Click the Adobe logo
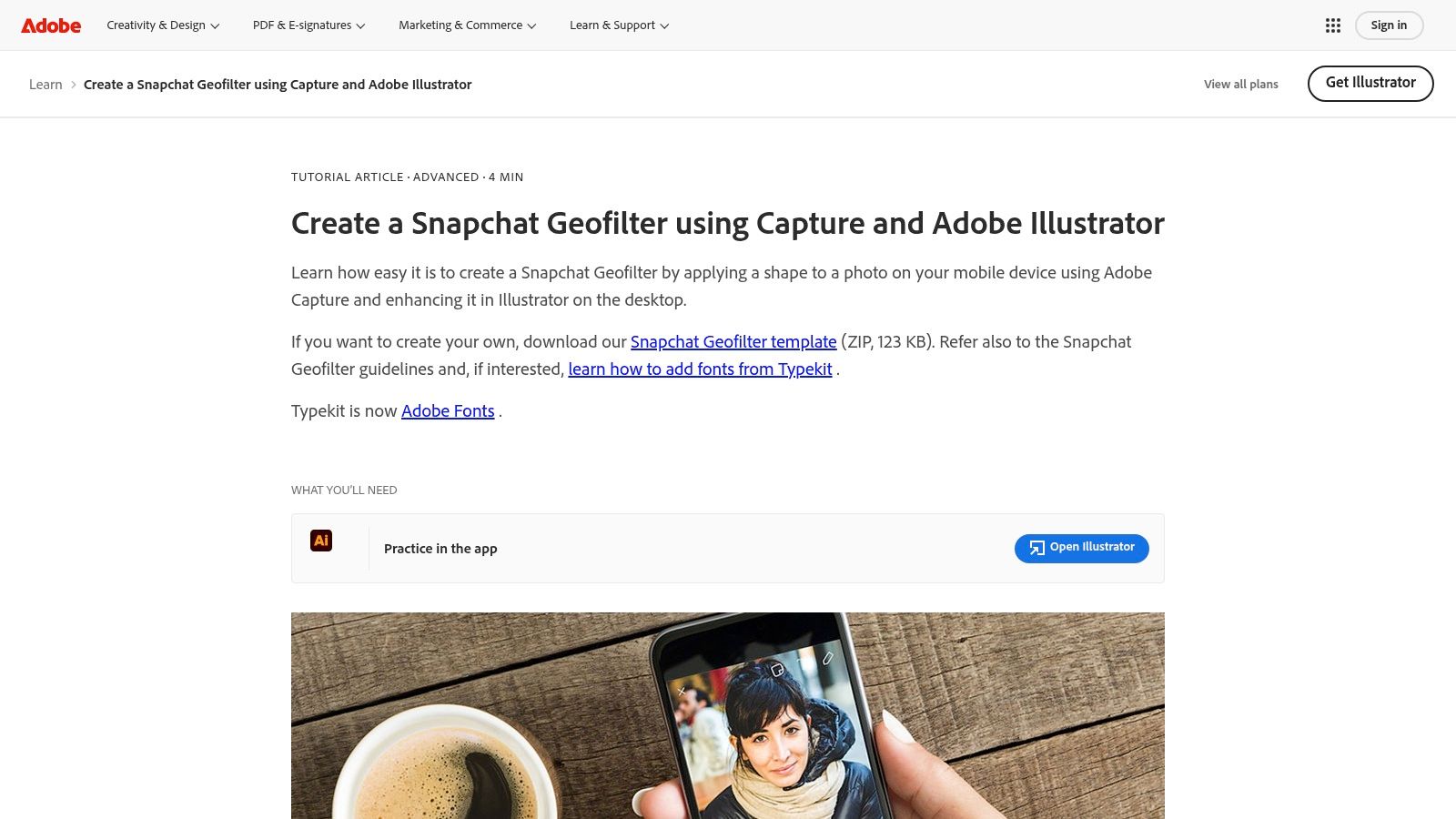 tap(50, 25)
